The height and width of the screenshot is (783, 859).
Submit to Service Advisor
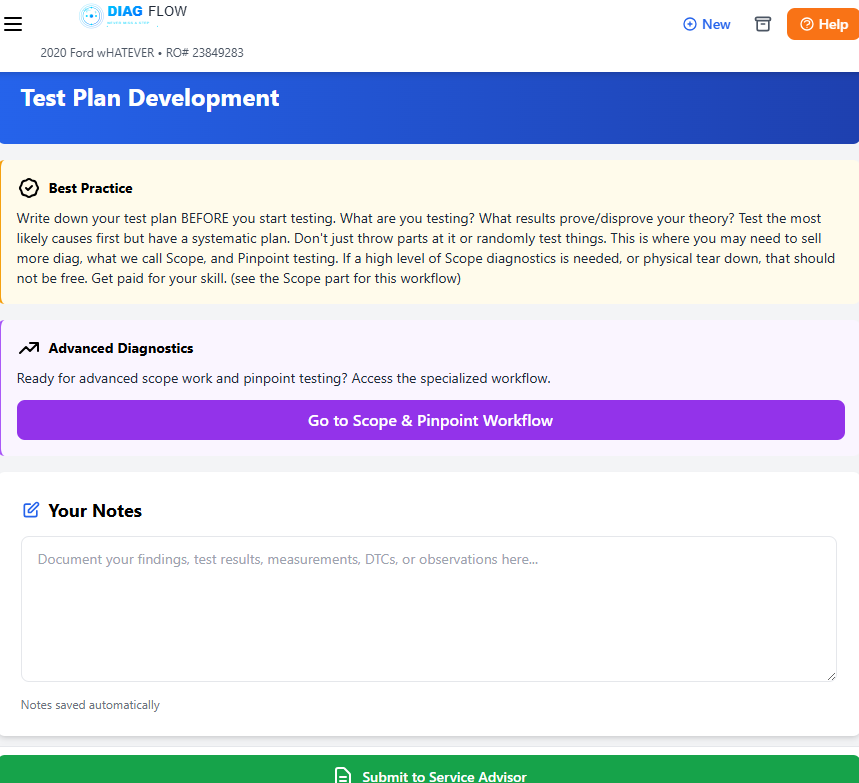pos(444,776)
